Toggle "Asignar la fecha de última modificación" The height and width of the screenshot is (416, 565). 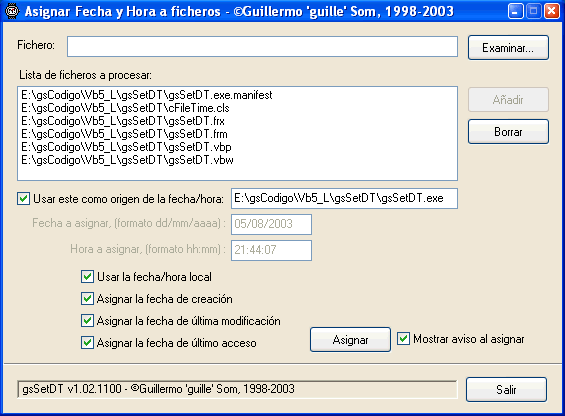click(87, 321)
